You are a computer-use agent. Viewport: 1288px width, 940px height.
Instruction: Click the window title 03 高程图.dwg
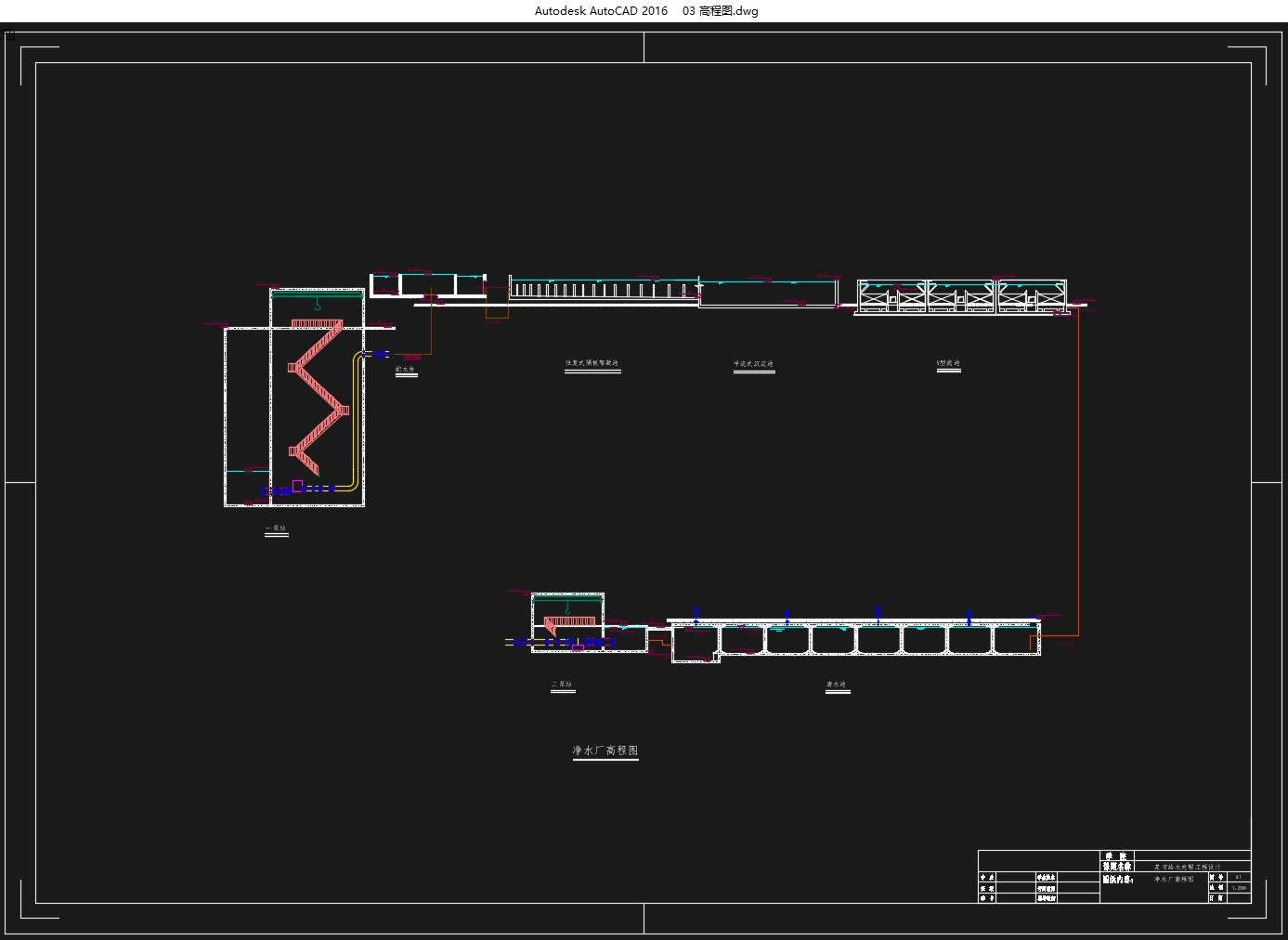720,11
